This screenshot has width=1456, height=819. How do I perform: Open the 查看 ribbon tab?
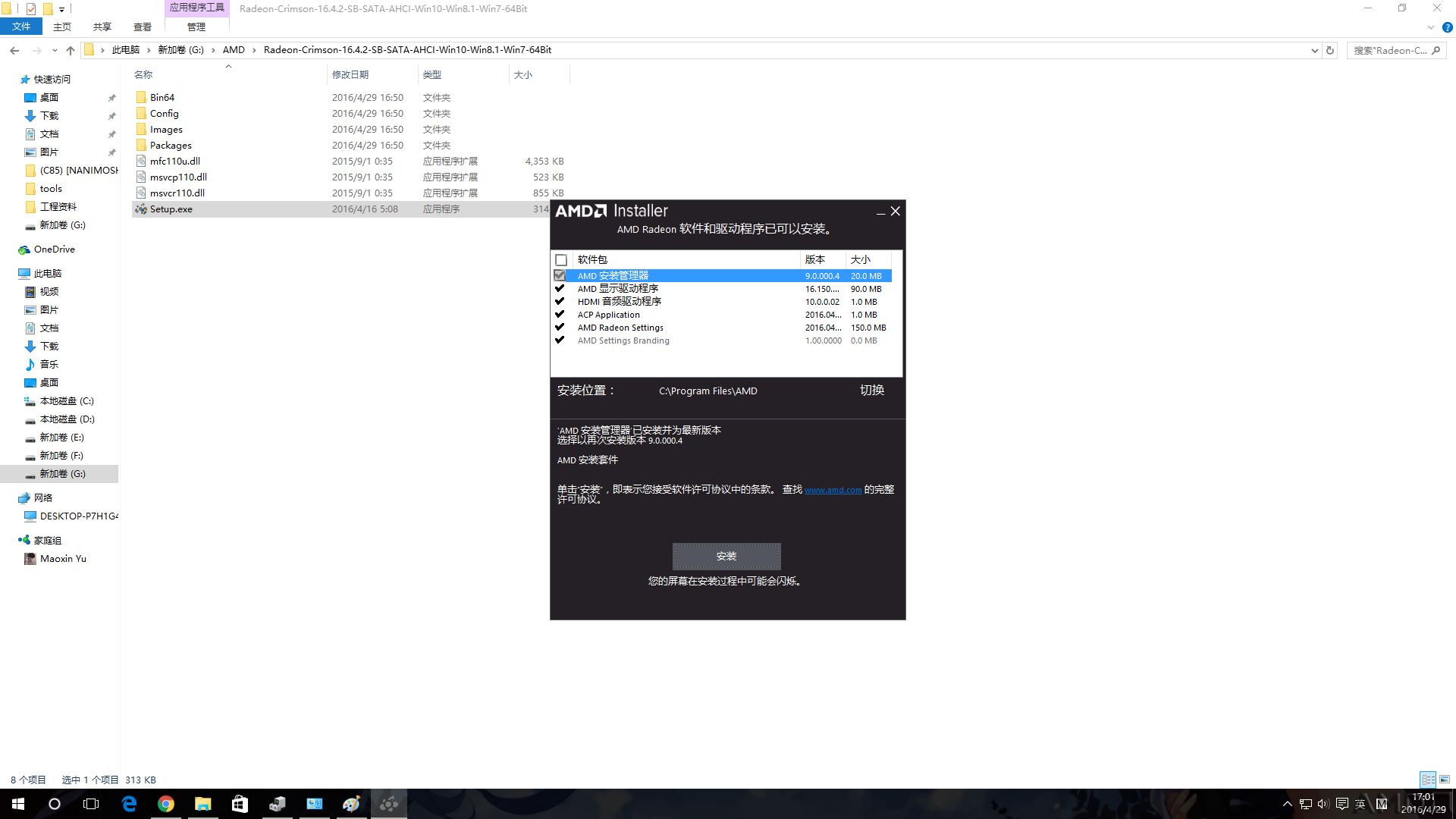pos(143,27)
